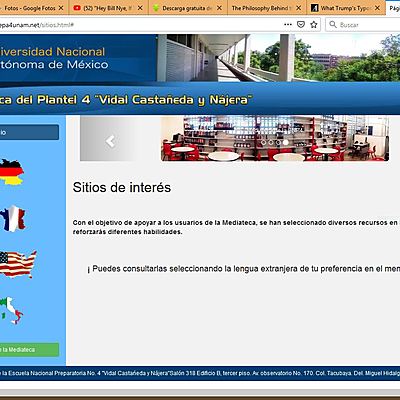Image resolution: width=400 pixels, height=400 pixels.
Task: Select the third carousel indicator dot
Action: pyautogui.click(x=278, y=142)
